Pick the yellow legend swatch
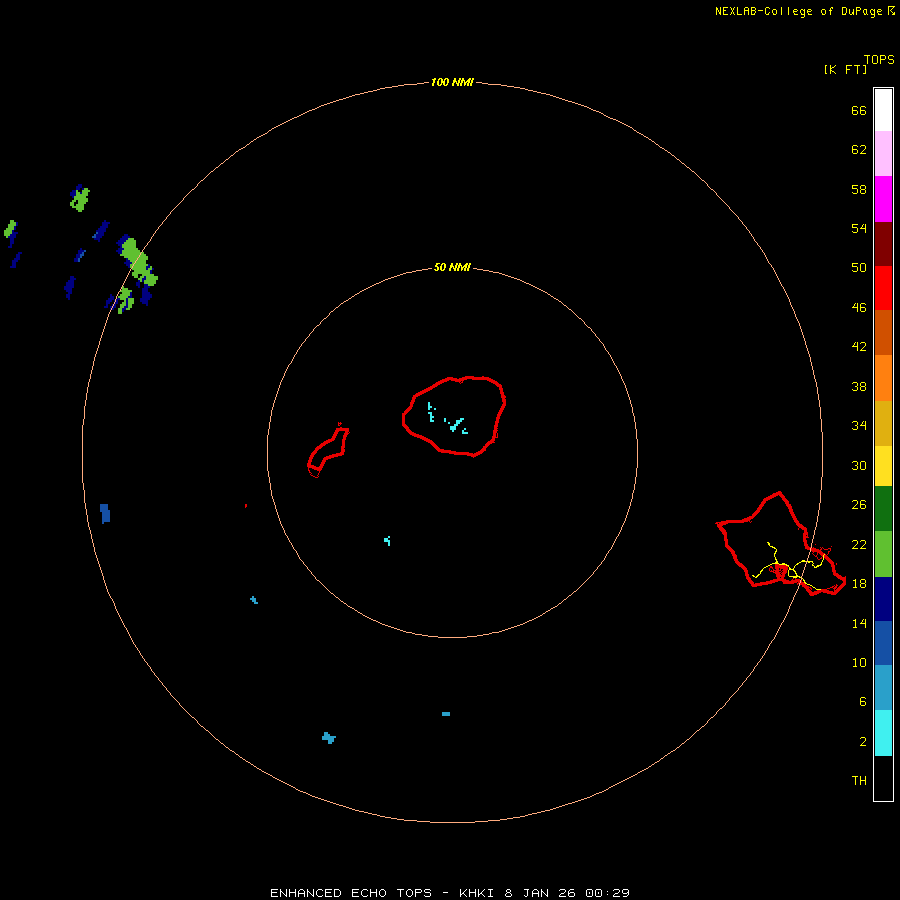This screenshot has height=900, width=900. click(x=883, y=466)
